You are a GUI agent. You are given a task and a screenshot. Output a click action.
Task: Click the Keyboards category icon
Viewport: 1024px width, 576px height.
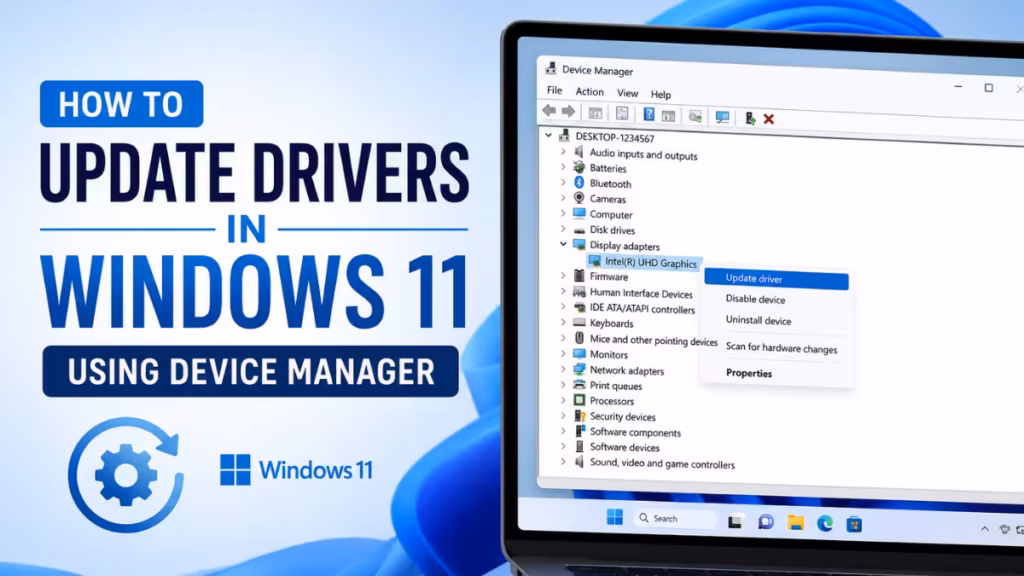pos(579,323)
